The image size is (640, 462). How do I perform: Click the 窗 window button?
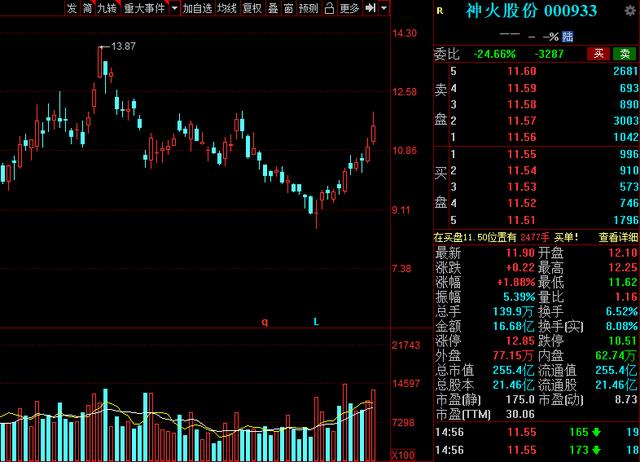click(289, 8)
